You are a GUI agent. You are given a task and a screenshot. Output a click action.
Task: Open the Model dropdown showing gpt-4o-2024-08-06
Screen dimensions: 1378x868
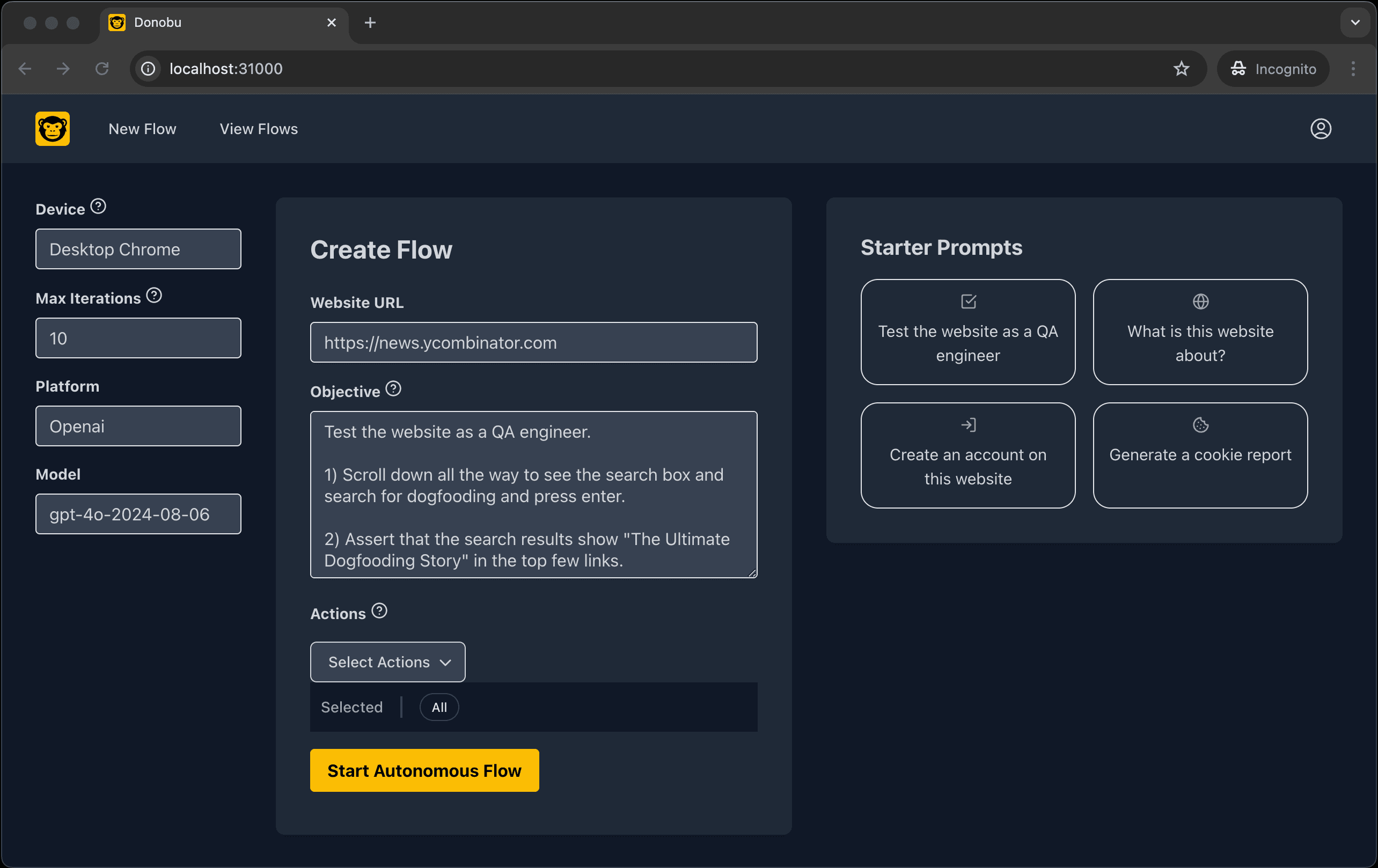[x=138, y=514]
